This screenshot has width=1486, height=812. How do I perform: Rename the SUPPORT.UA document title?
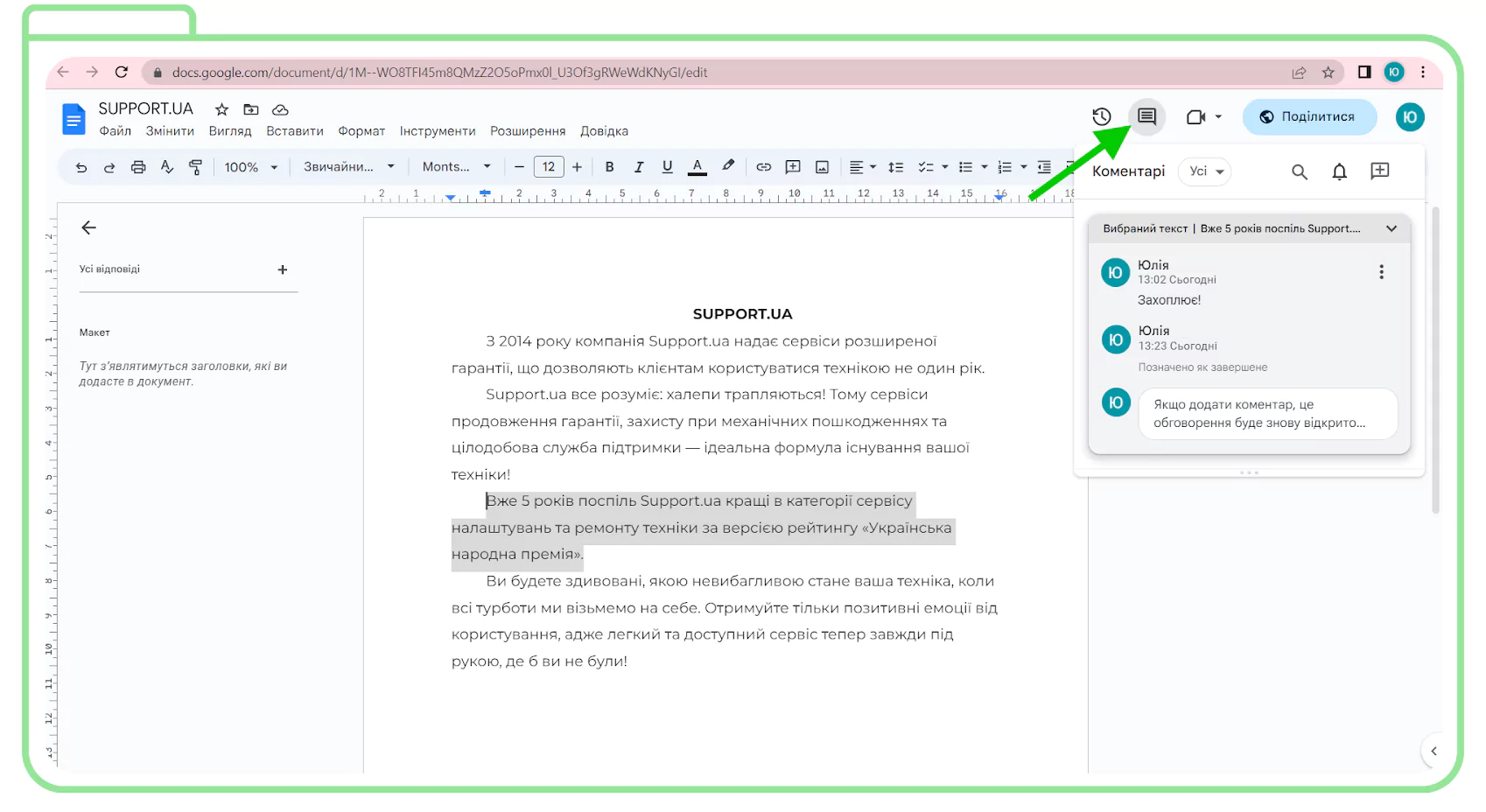(x=145, y=108)
